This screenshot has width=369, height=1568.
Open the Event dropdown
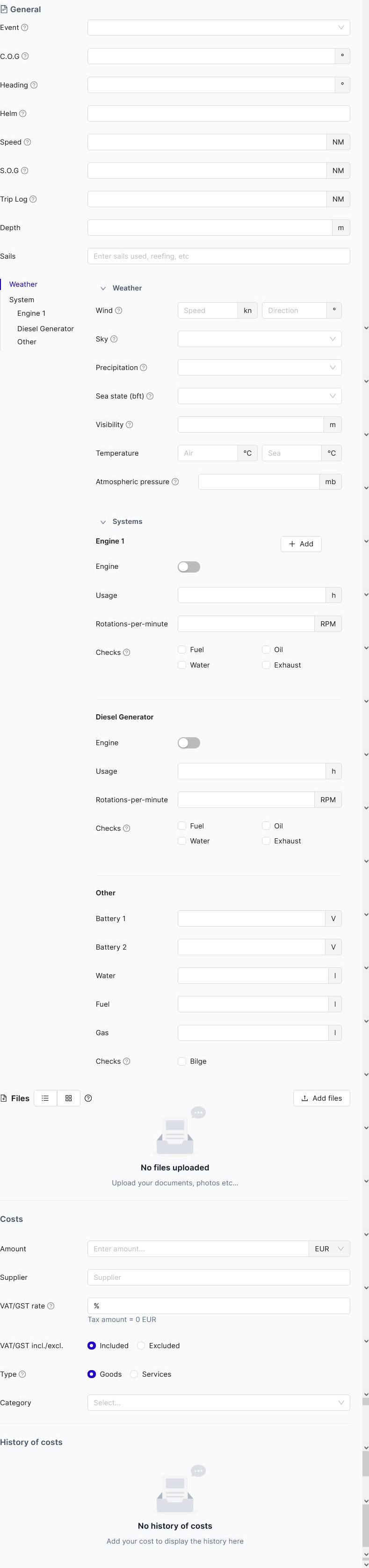coord(218,28)
